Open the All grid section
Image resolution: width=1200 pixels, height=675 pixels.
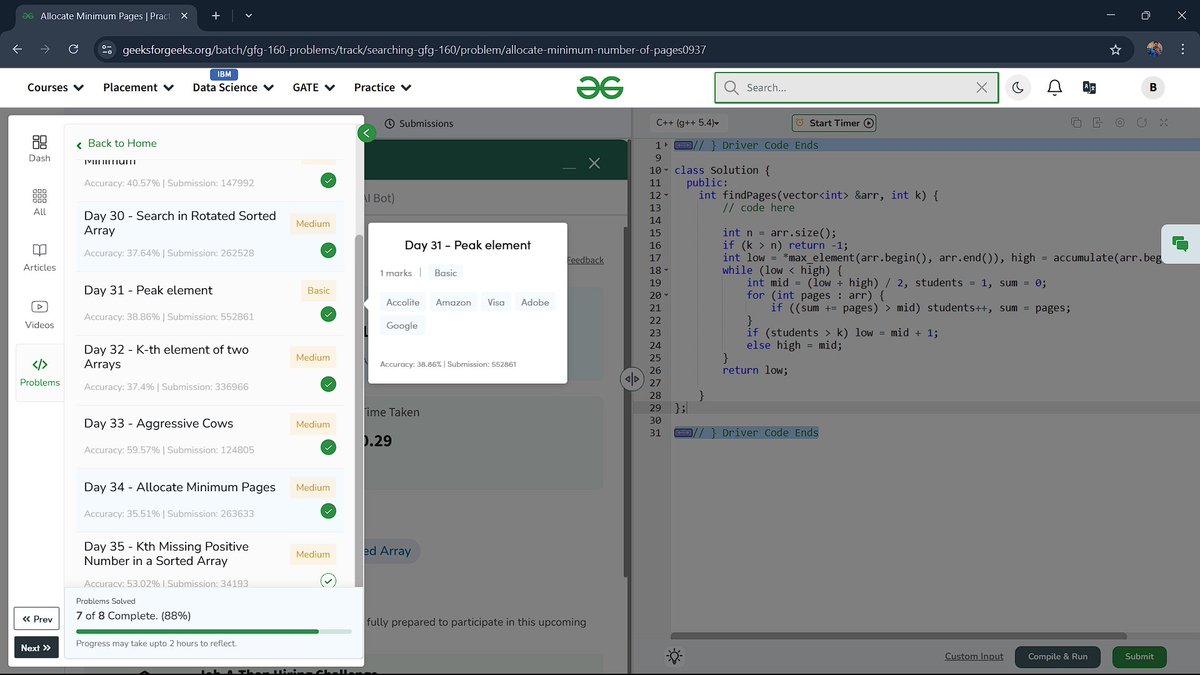click(x=39, y=202)
